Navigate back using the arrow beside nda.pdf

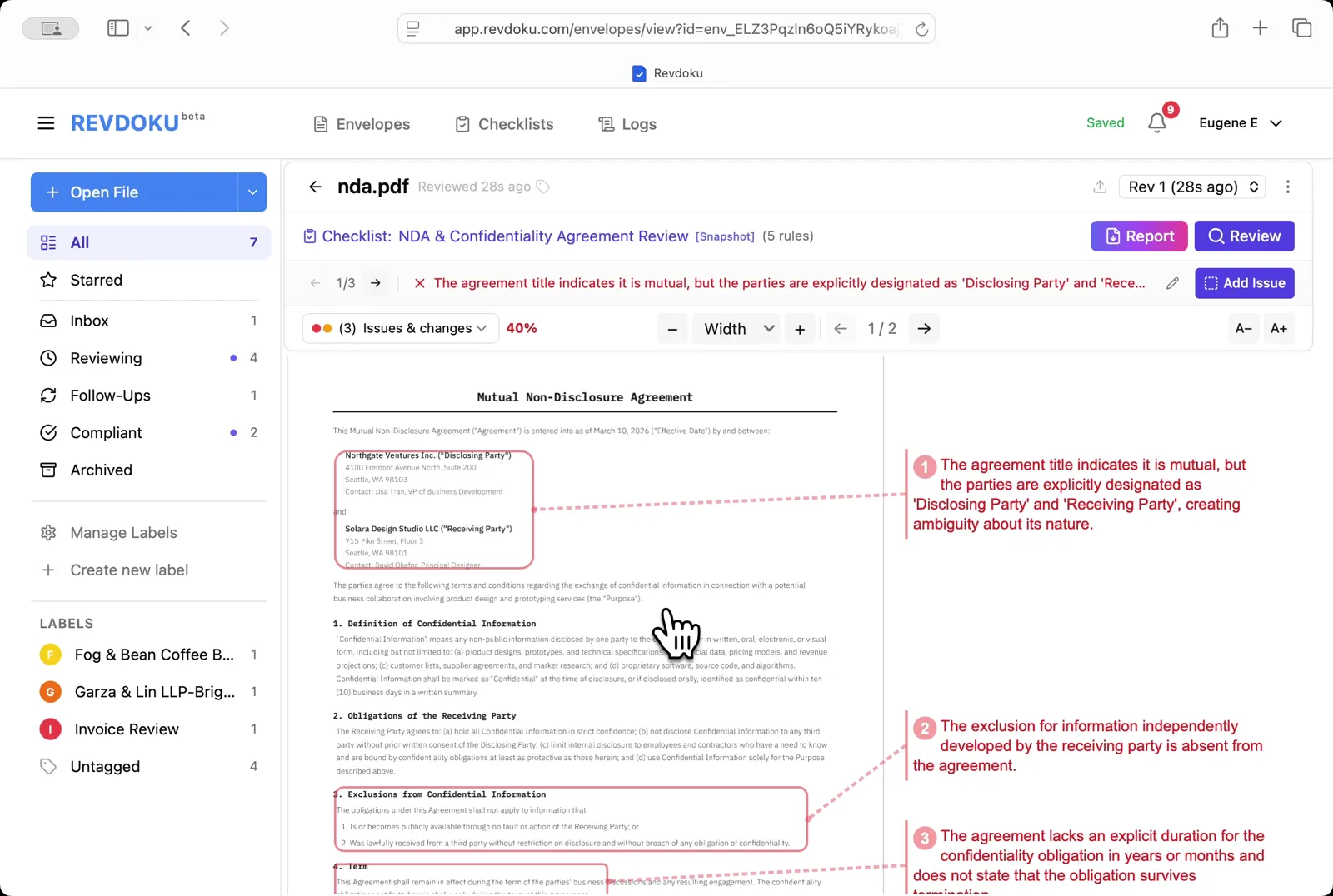pos(315,187)
